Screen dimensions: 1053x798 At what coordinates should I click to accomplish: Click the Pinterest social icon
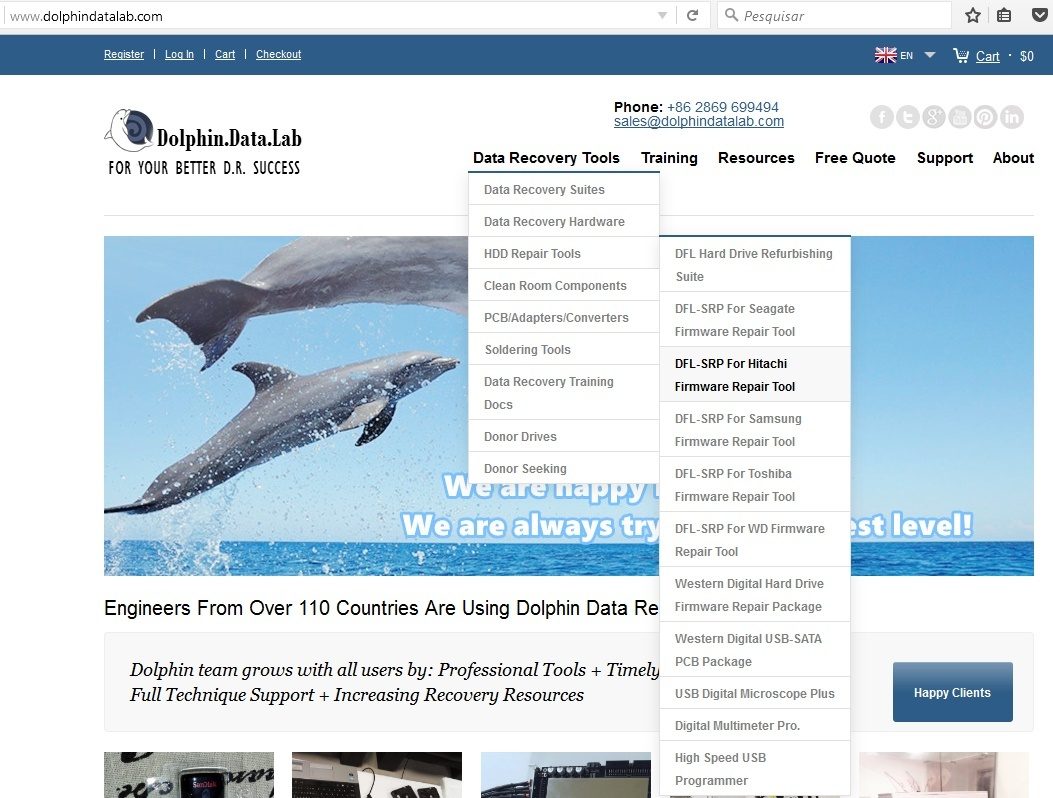(985, 117)
